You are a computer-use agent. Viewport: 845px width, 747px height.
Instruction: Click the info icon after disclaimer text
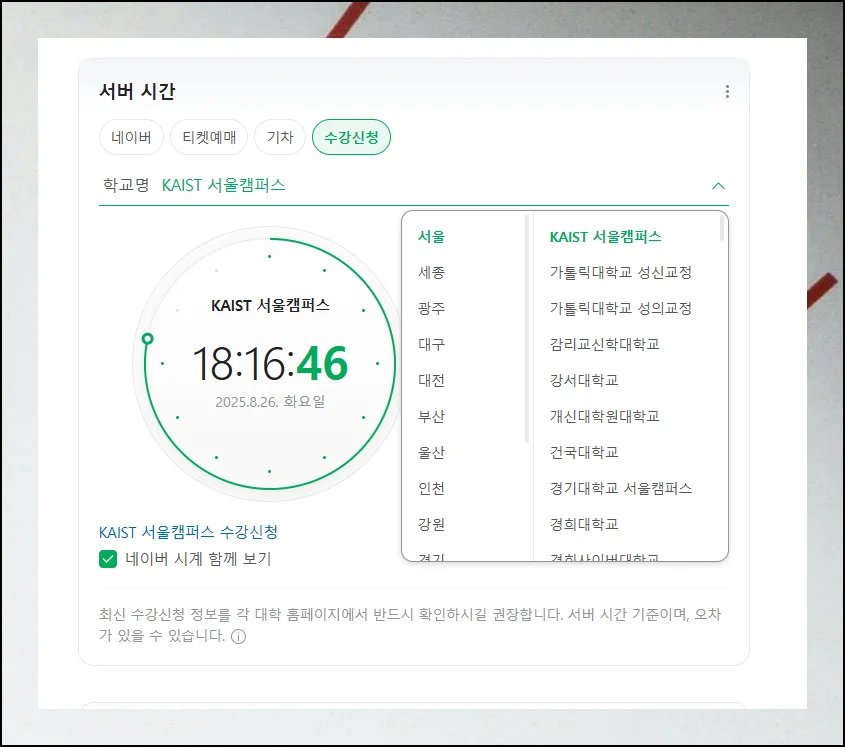tap(238, 636)
